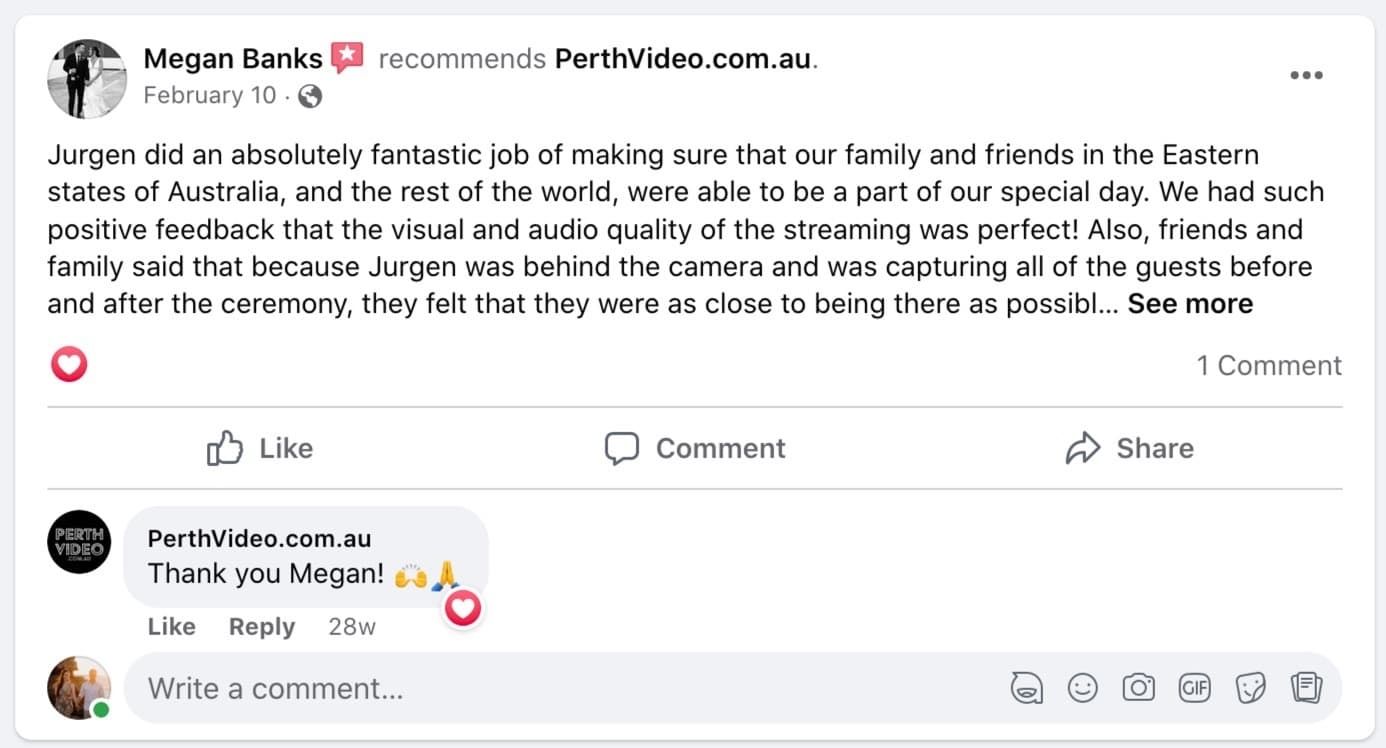The width and height of the screenshot is (1386, 748).
Task: Expand the review with See more
Action: tap(1190, 304)
